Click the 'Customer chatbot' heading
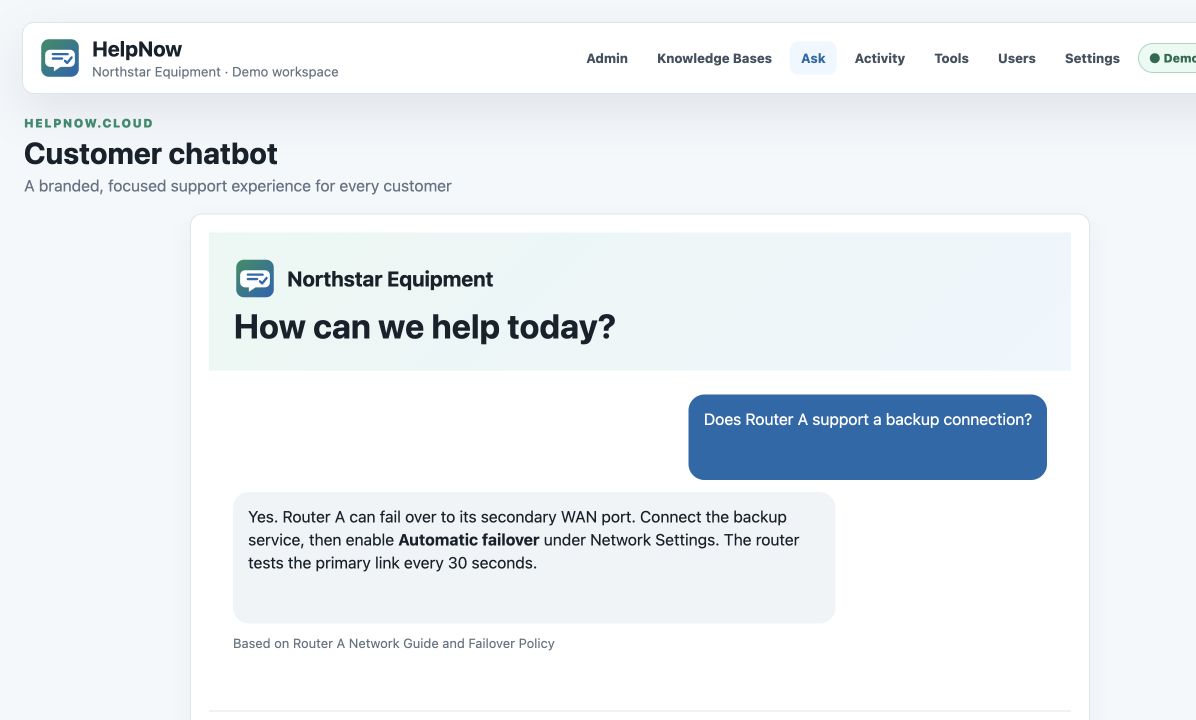The image size is (1196, 720). coord(150,153)
